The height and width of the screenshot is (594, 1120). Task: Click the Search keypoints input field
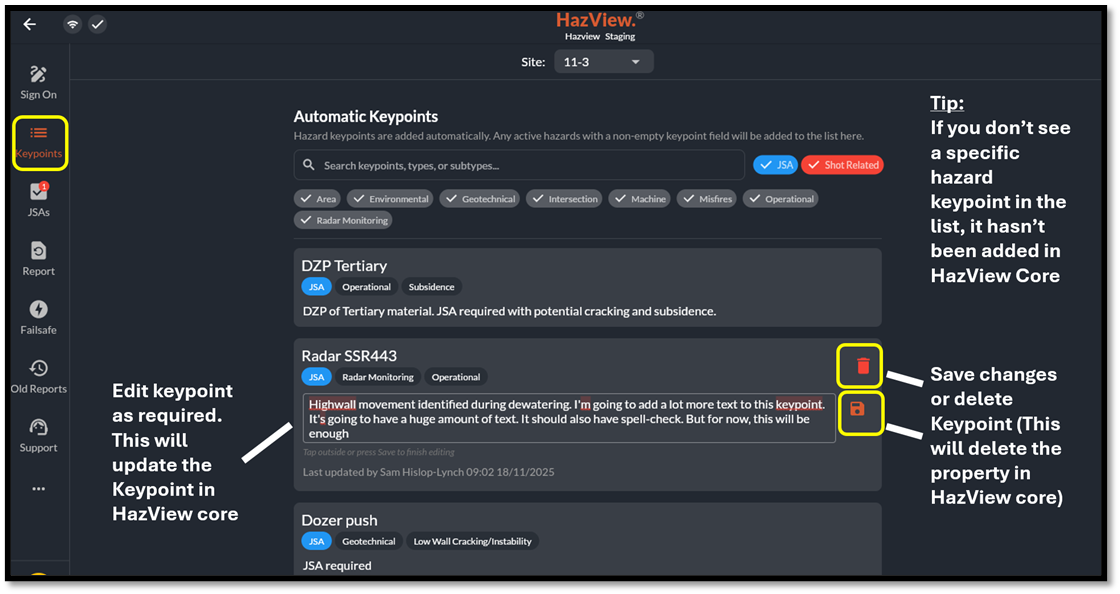(520, 165)
